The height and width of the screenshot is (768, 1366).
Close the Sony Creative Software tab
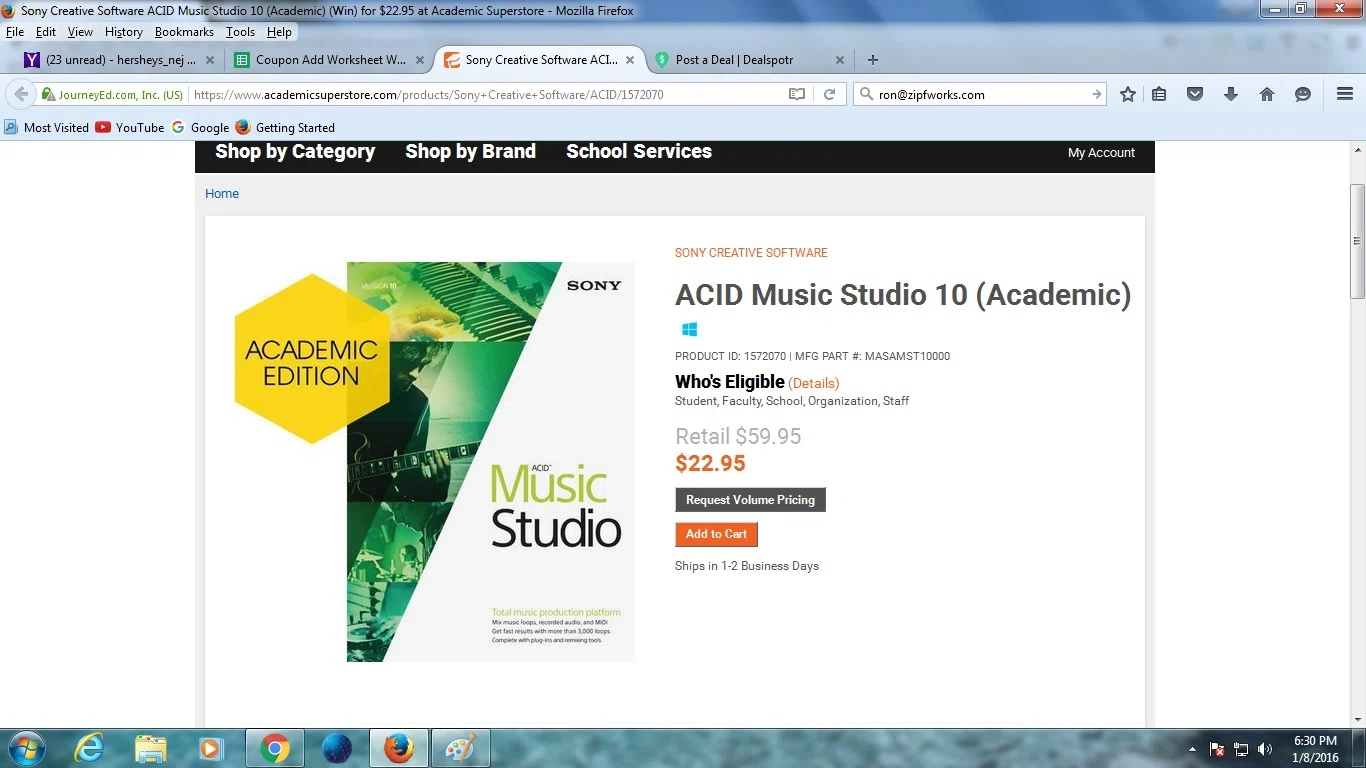tap(630, 60)
